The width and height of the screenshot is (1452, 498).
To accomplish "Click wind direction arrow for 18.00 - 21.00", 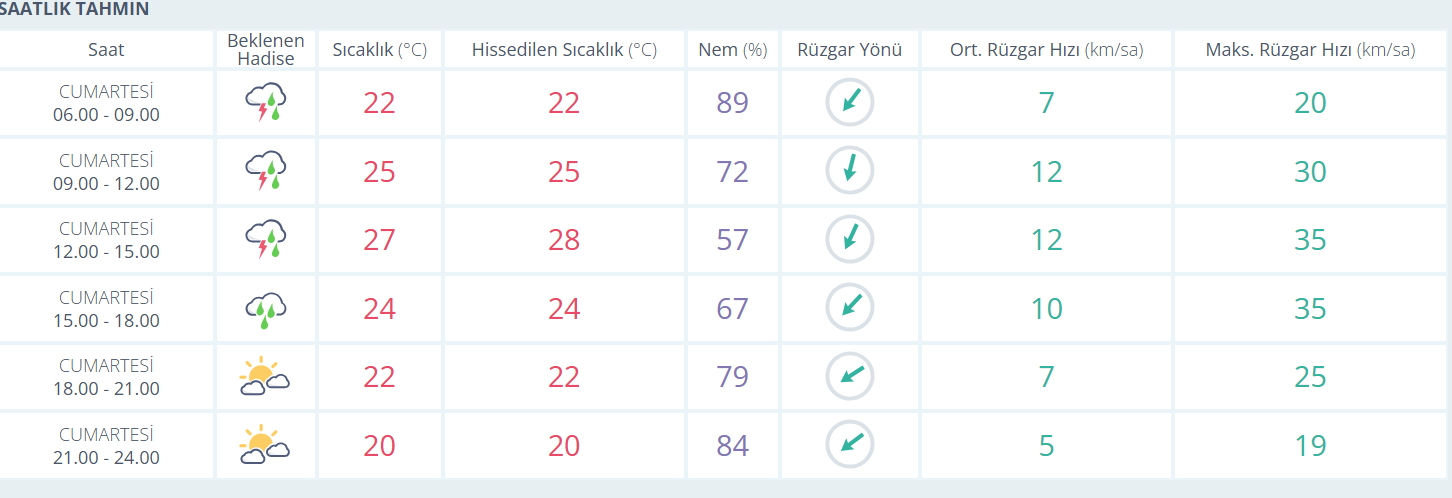I will click(x=850, y=376).
